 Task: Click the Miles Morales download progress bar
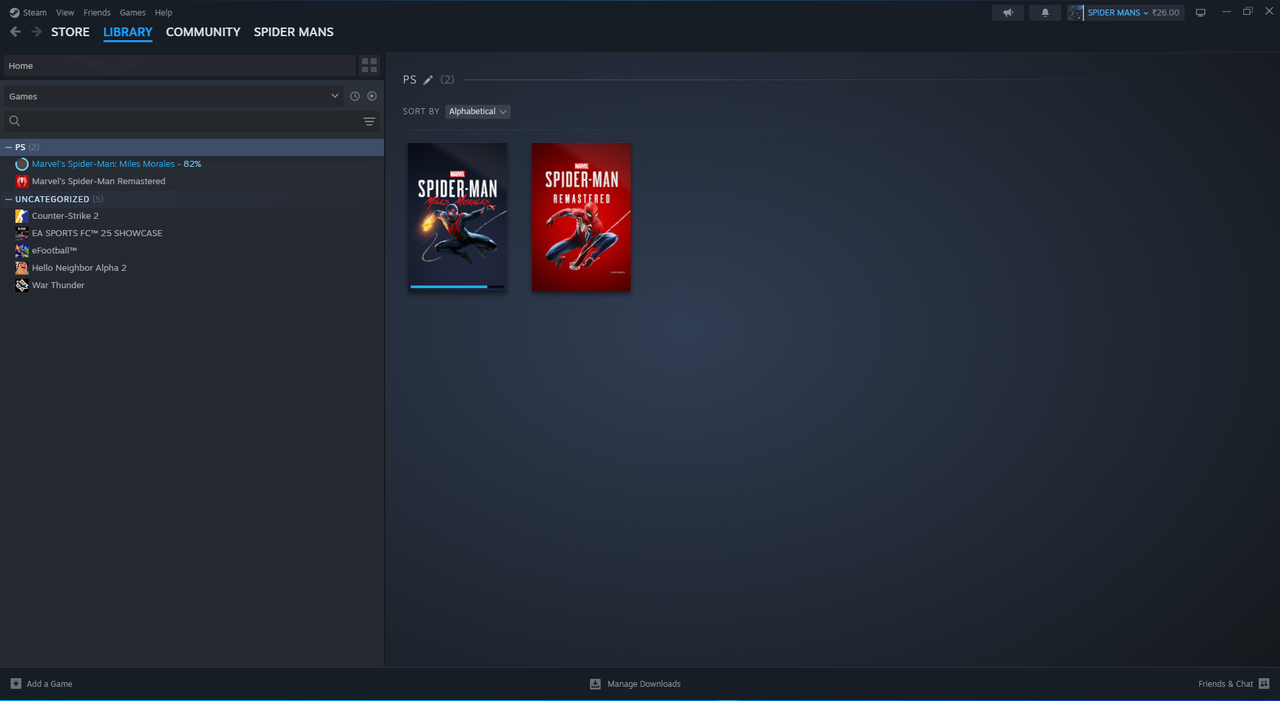pos(457,287)
